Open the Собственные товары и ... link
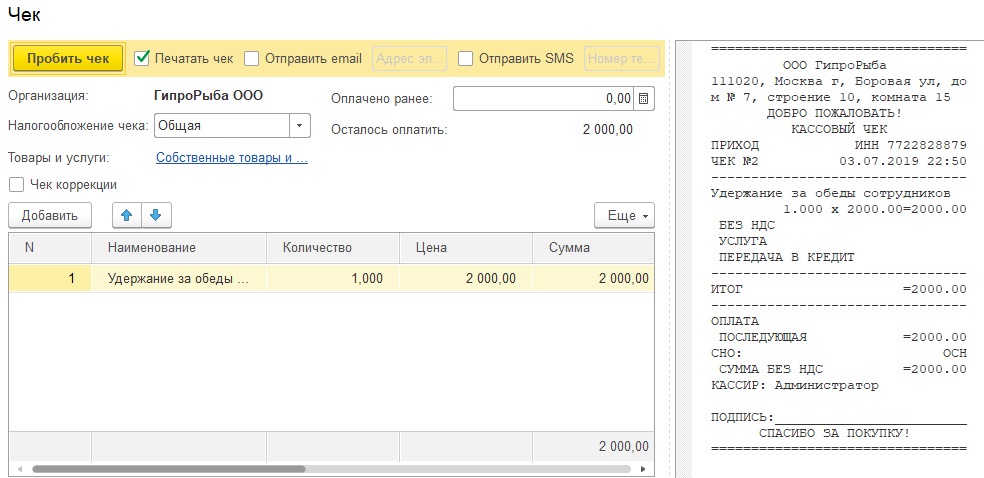Screen dimensions: 984x478 point(231,158)
